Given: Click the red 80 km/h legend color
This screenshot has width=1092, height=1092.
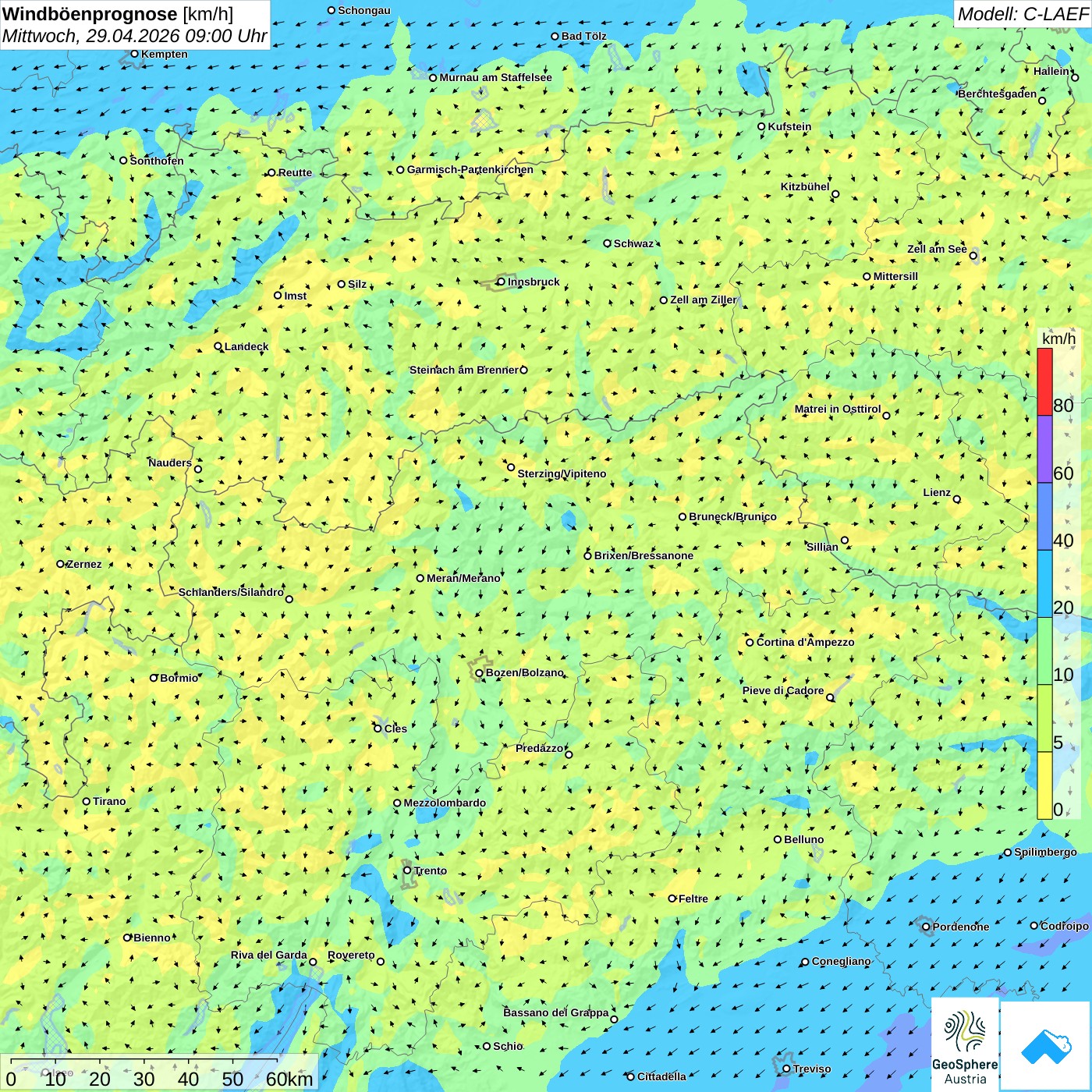Looking at the screenshot, I should (1044, 381).
